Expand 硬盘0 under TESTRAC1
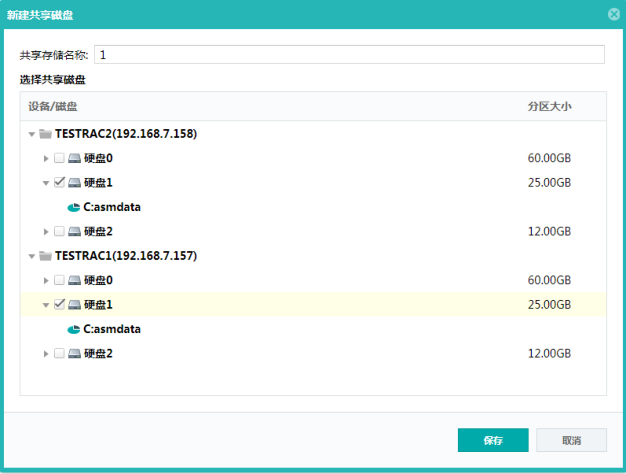This screenshot has width=626, height=474. 46,281
